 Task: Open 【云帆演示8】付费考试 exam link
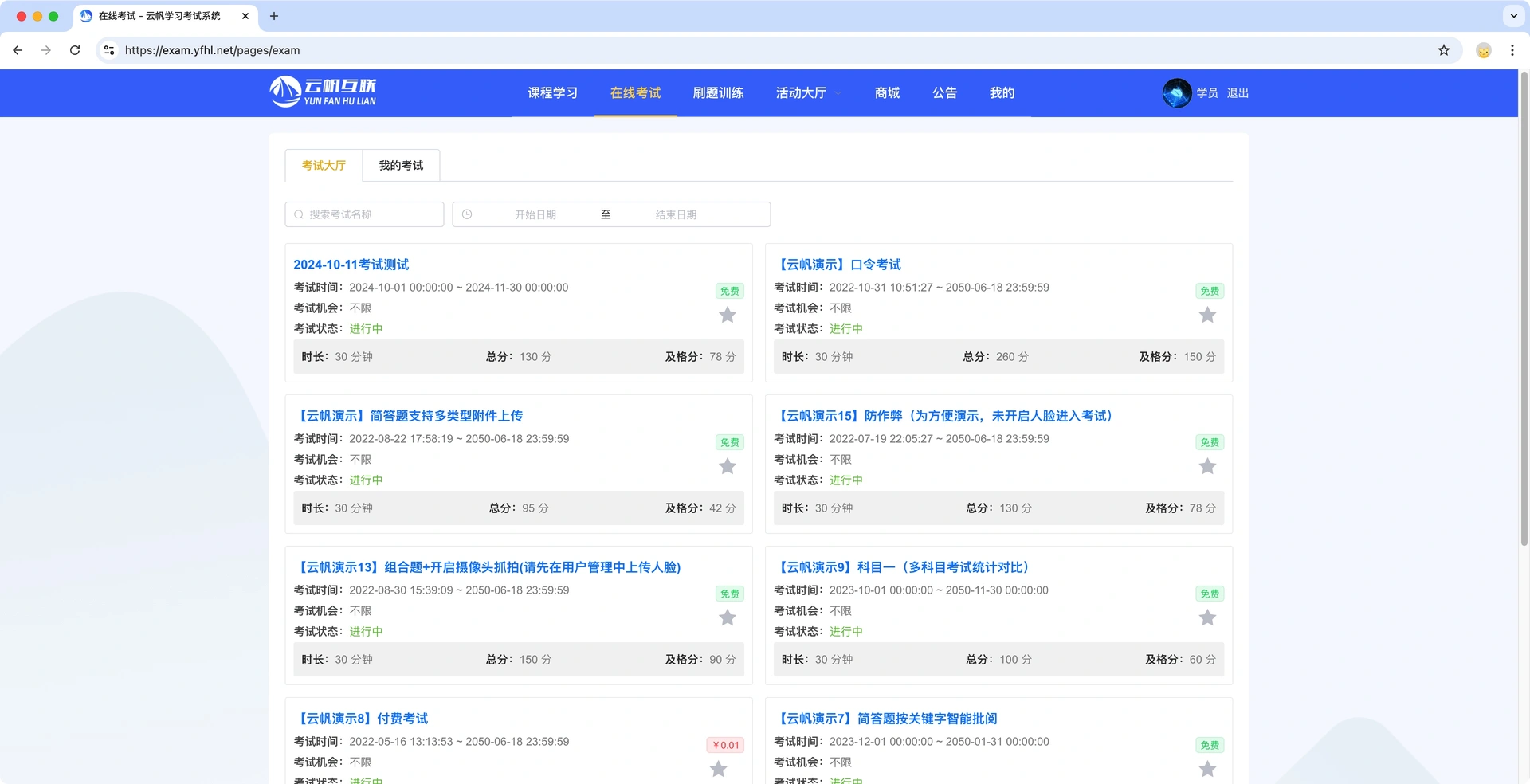pos(361,719)
